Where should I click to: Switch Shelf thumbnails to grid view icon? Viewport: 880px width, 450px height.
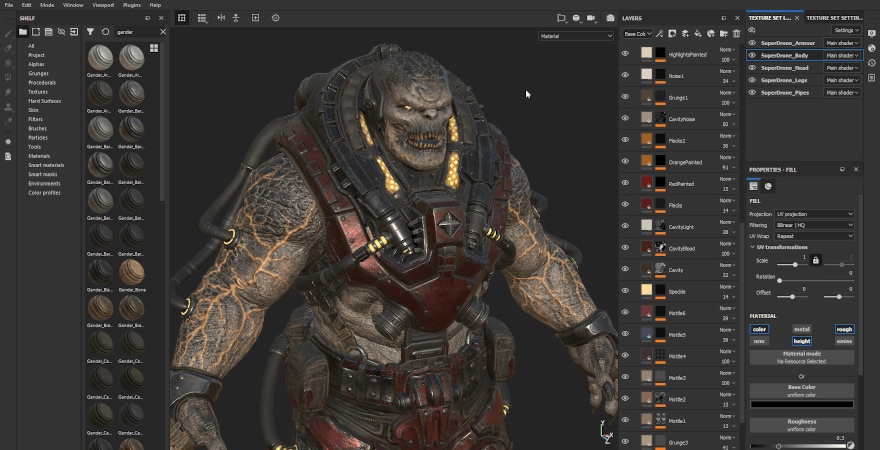pos(154,48)
